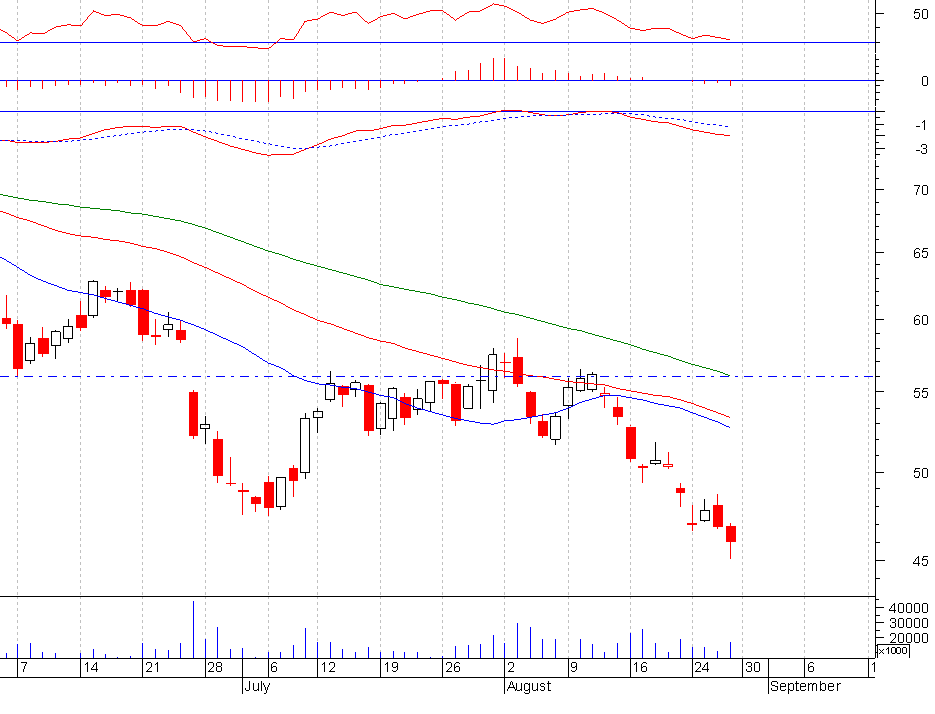Click the '45' price axis label
The image size is (935, 714).
point(921,561)
